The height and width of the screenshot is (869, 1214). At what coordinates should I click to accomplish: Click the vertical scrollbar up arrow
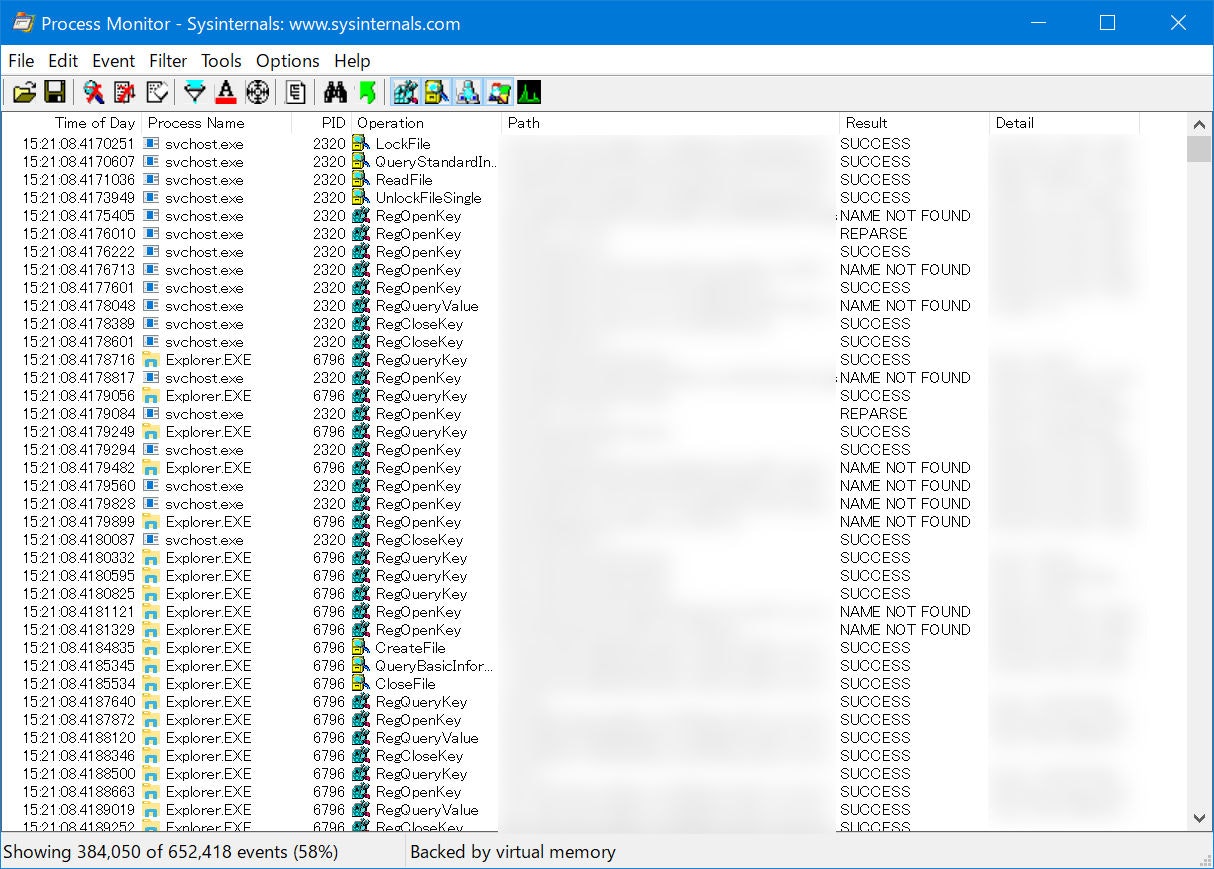pos(1199,124)
